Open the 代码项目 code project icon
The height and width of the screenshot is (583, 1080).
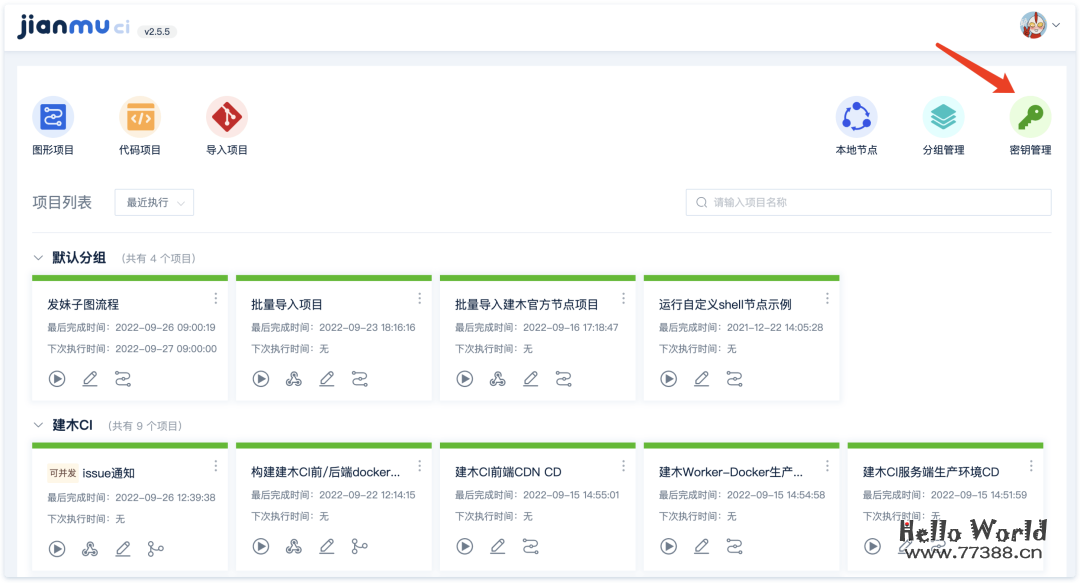(x=140, y=117)
